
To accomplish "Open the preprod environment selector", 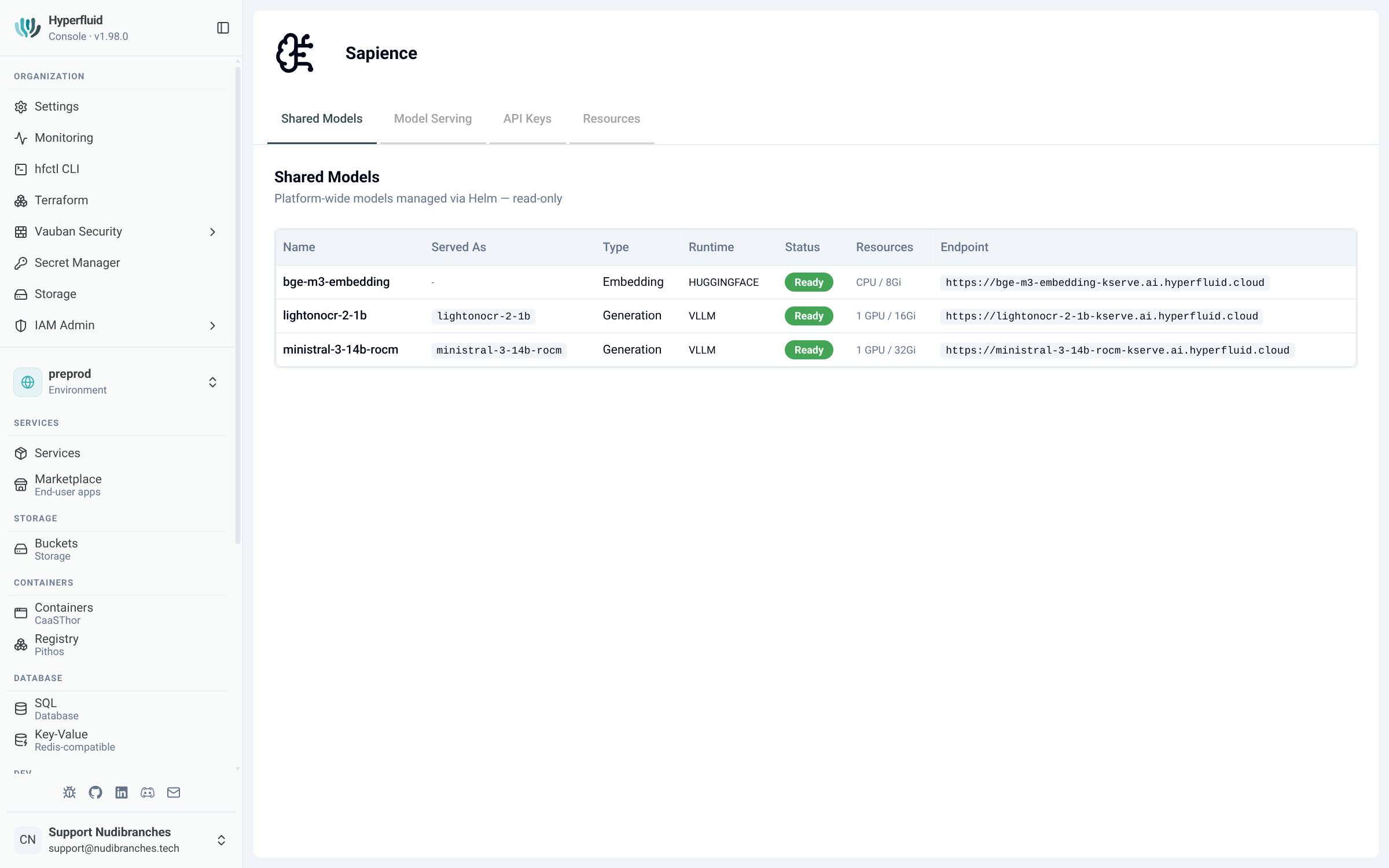I will click(117, 382).
